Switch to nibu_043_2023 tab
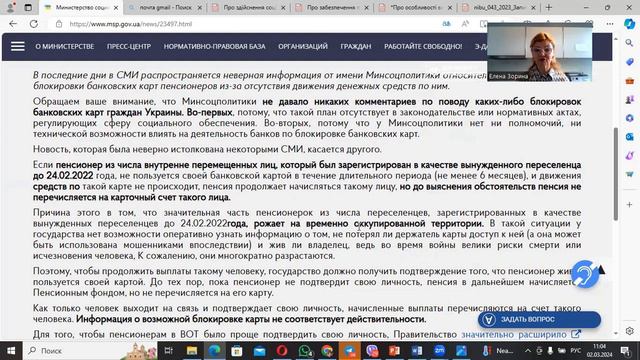640x360 pixels. click(499, 8)
